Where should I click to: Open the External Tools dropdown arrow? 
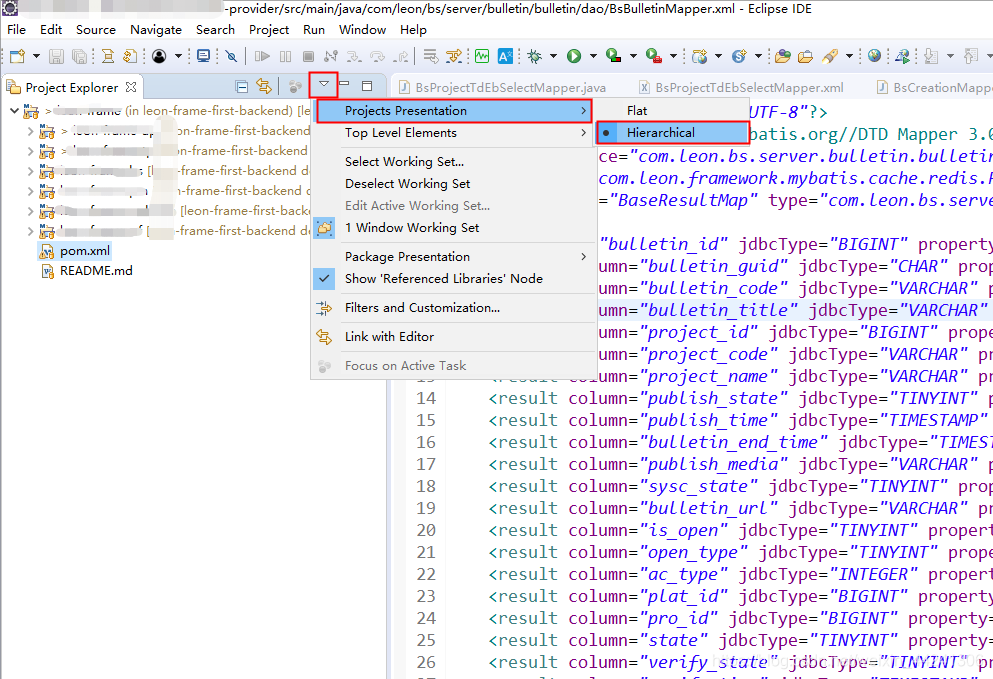(x=673, y=56)
